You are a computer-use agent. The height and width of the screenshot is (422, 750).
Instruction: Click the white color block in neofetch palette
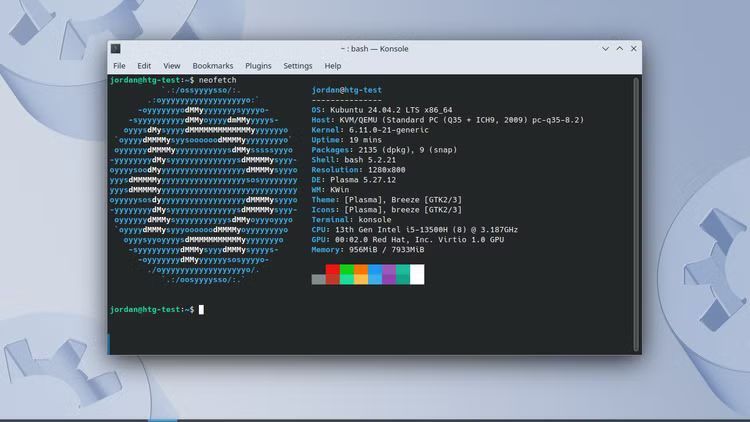417,274
